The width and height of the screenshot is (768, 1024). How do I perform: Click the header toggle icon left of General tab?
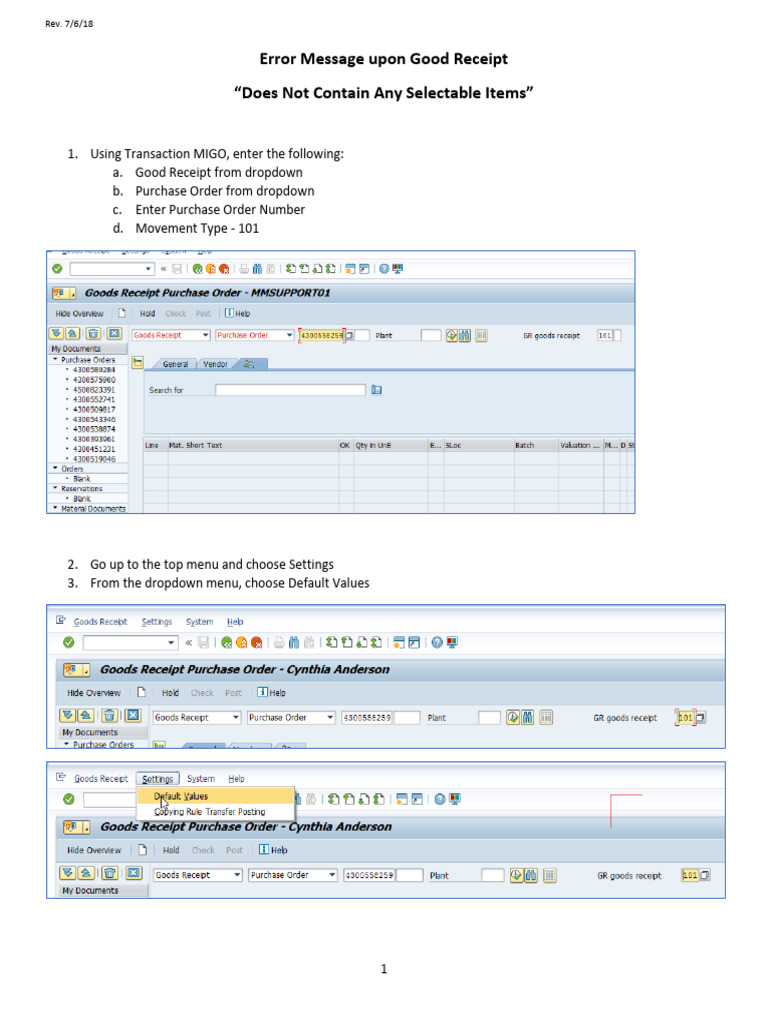pos(137,362)
